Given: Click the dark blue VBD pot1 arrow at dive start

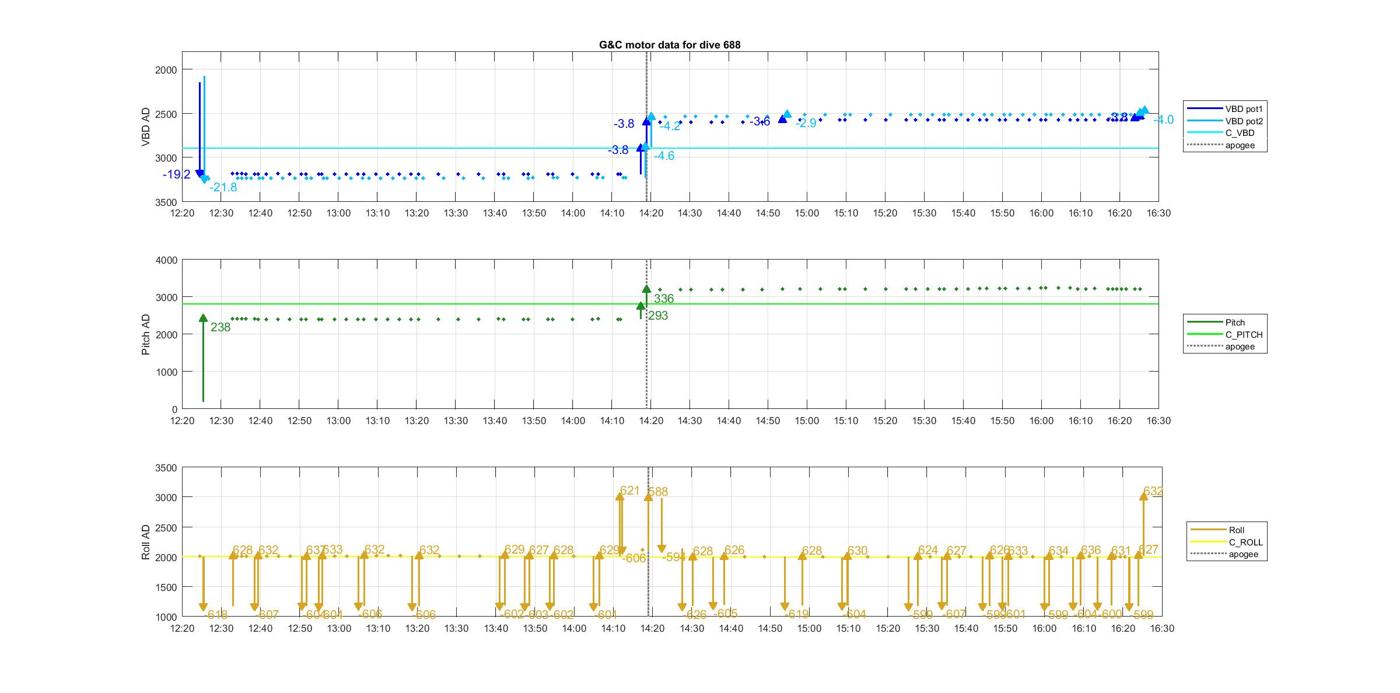Looking at the screenshot, I should (x=200, y=130).
